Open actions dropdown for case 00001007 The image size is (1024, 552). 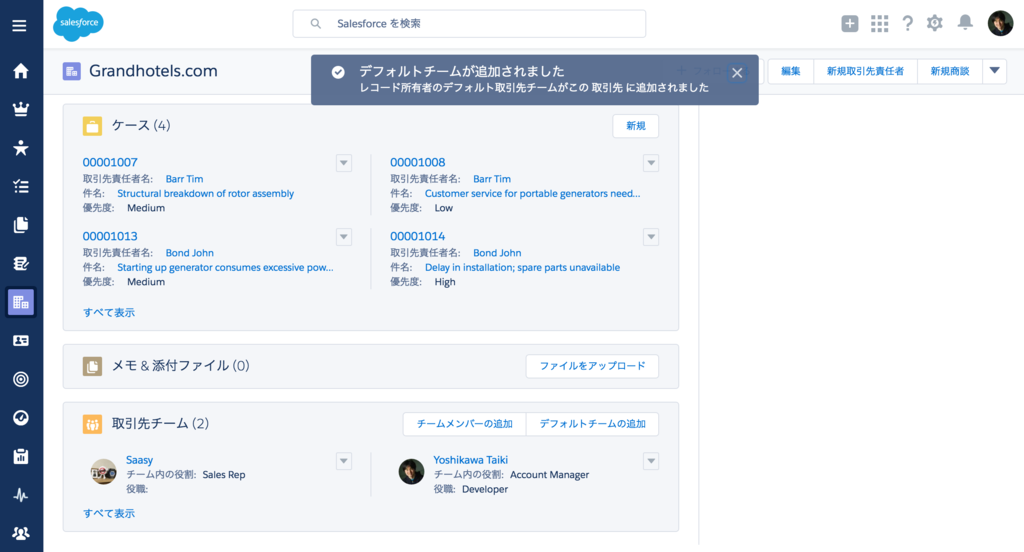click(x=344, y=163)
